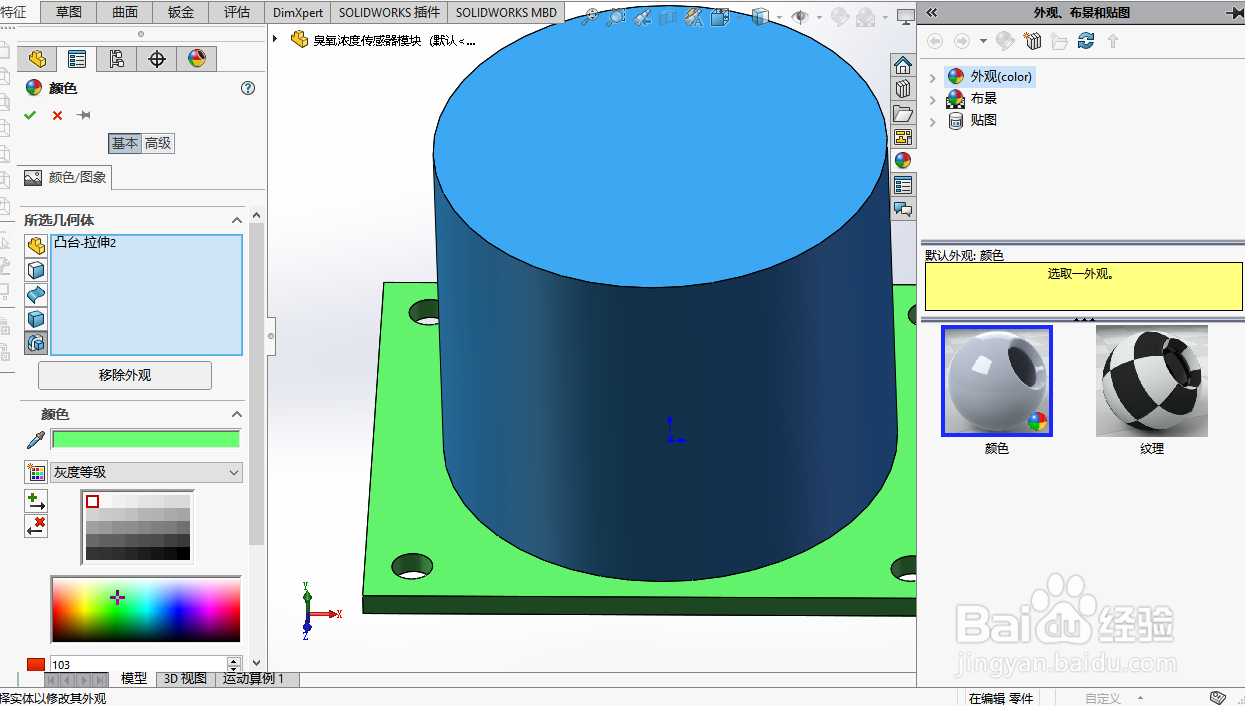This screenshot has width=1245, height=706.
Task: Open the Hide/Show Items dropdown arrow
Action: coord(819,17)
